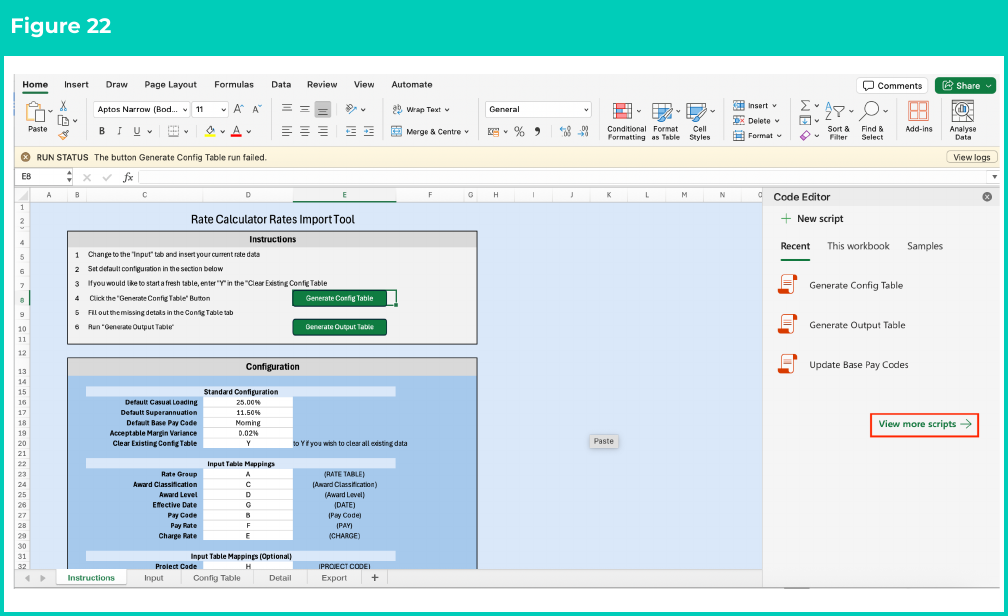Click green Generate Output Table button in sheet
The height and width of the screenshot is (616, 1008).
click(339, 327)
